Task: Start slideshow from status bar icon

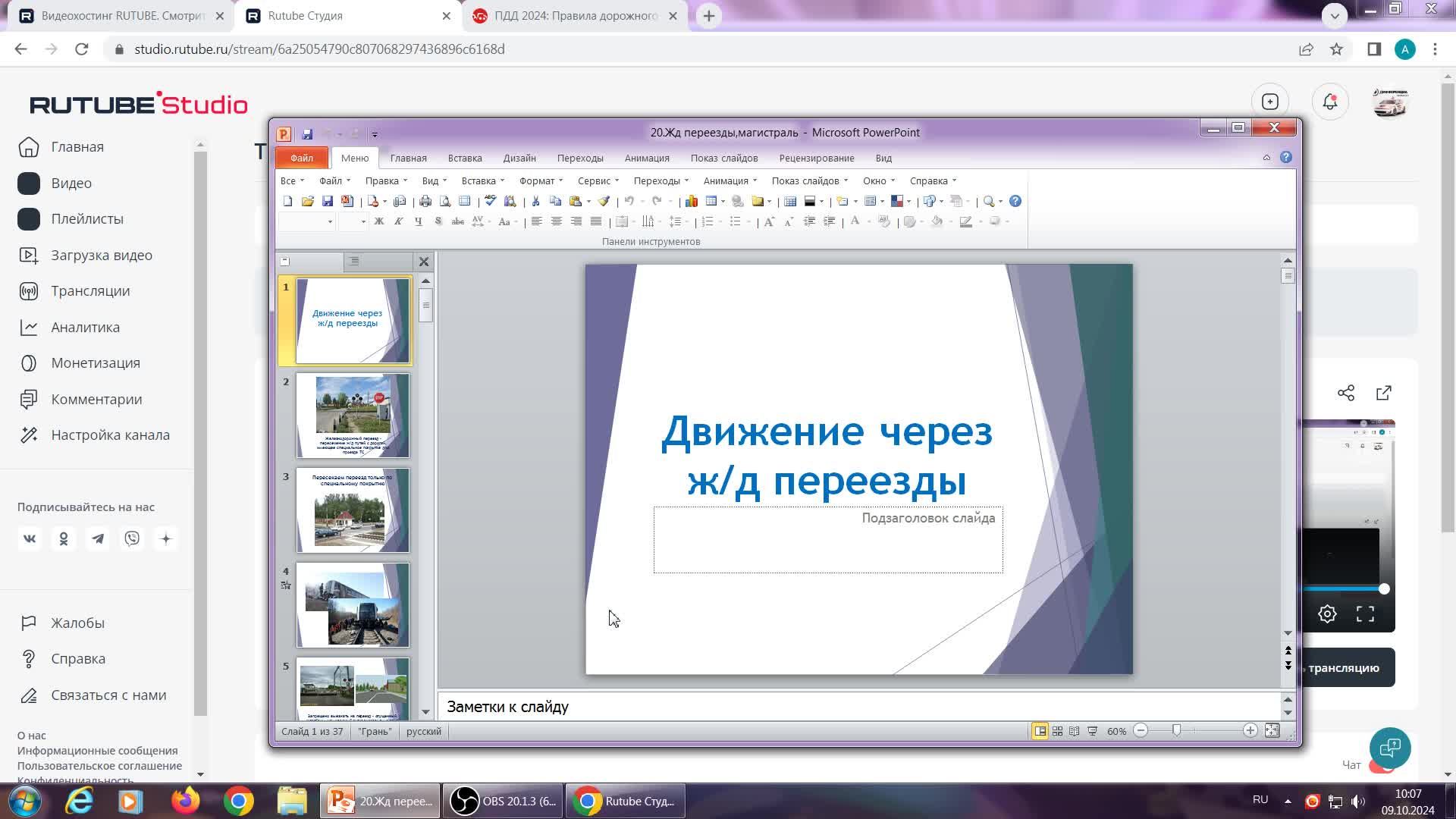Action: 1093,731
